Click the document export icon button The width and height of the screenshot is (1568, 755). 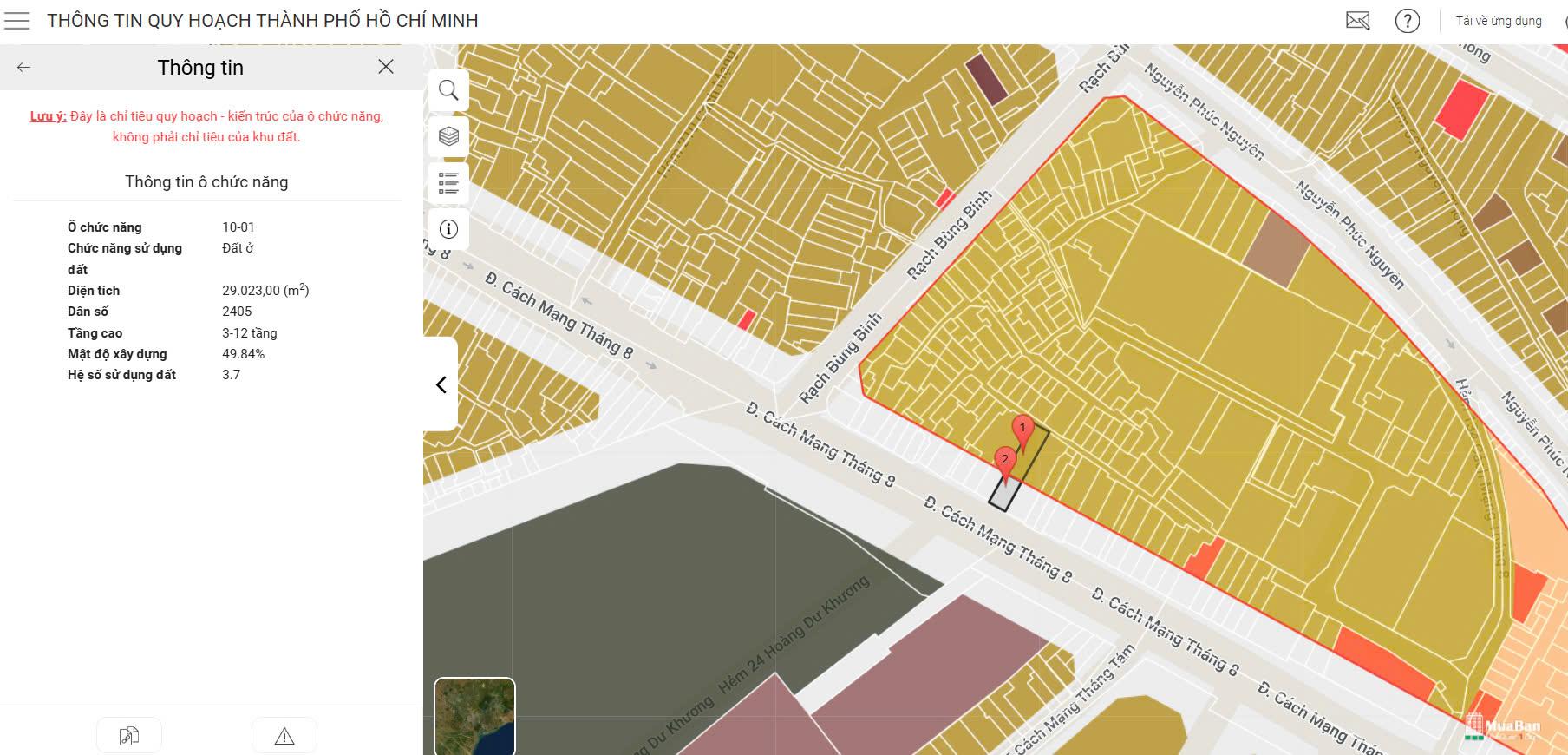pyautogui.click(x=129, y=736)
